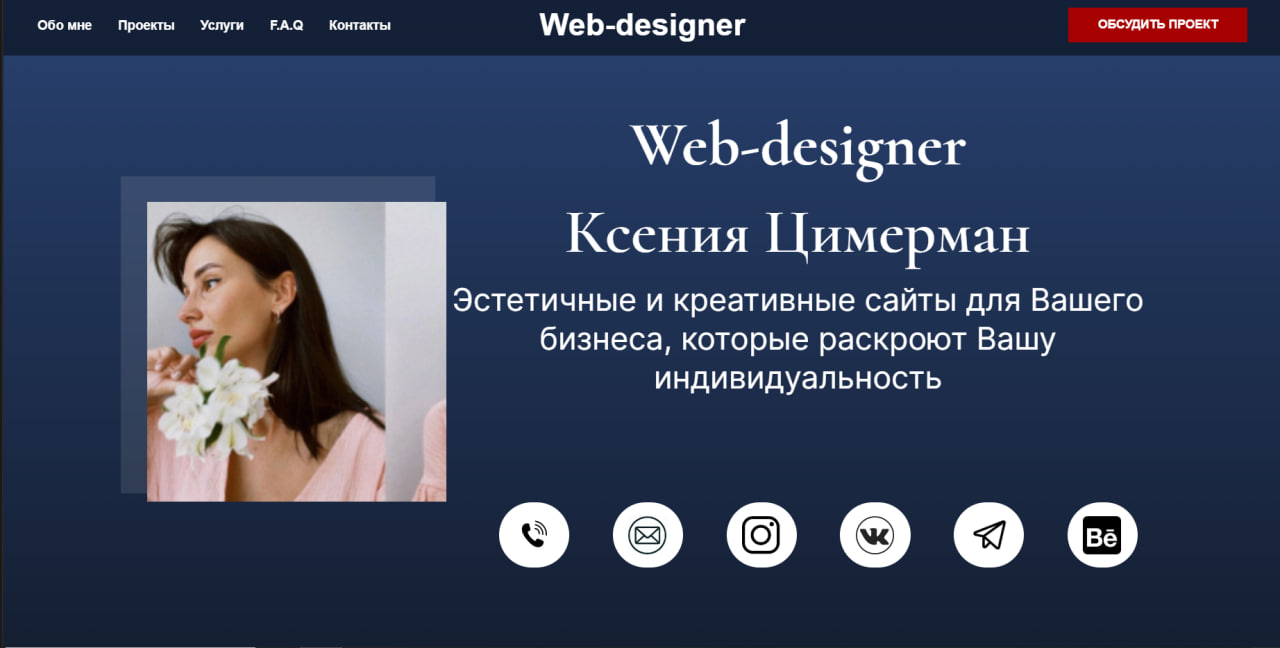Click the ОБСУДИТЬ ПРОЕКТ button
1280x648 pixels.
coord(1158,25)
